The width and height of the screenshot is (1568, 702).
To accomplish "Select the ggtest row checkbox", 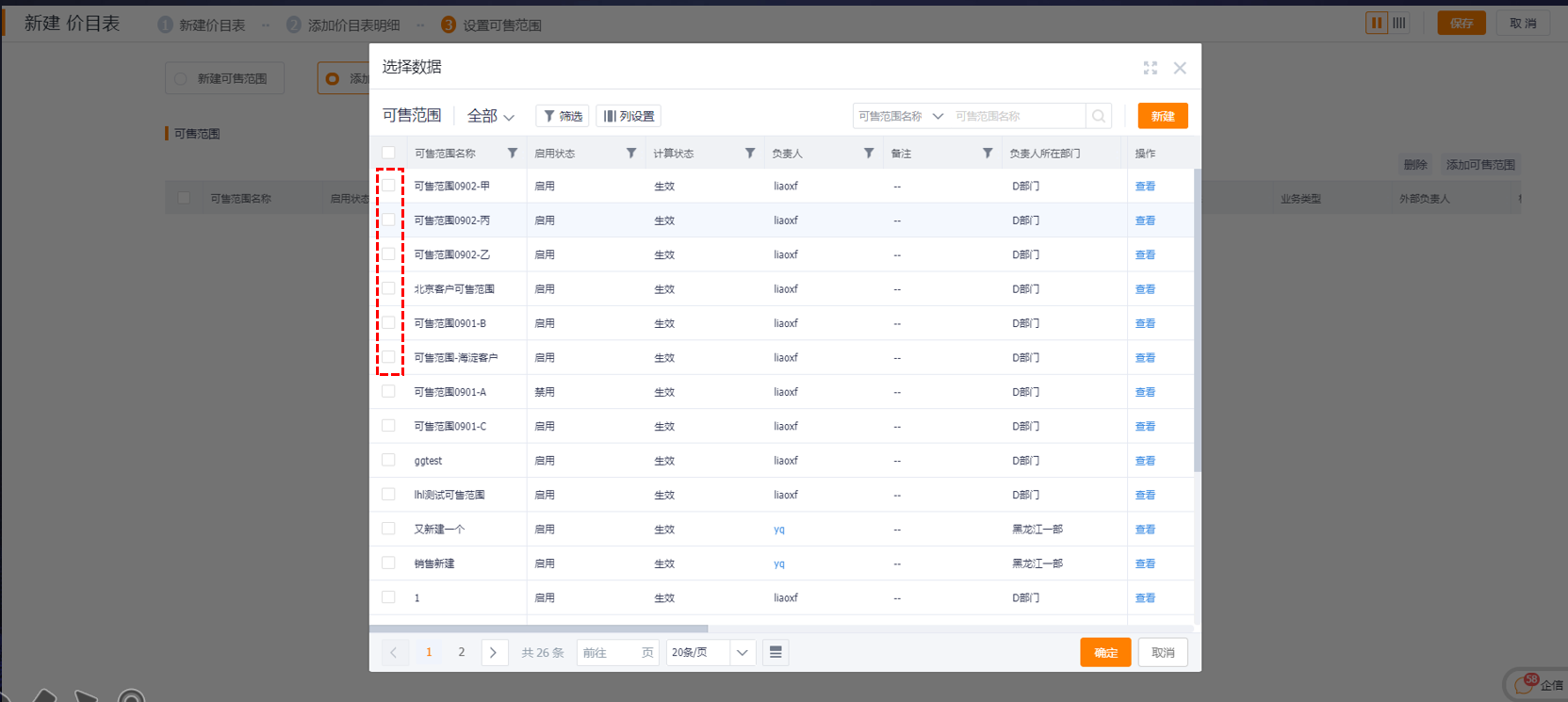I will (388, 460).
